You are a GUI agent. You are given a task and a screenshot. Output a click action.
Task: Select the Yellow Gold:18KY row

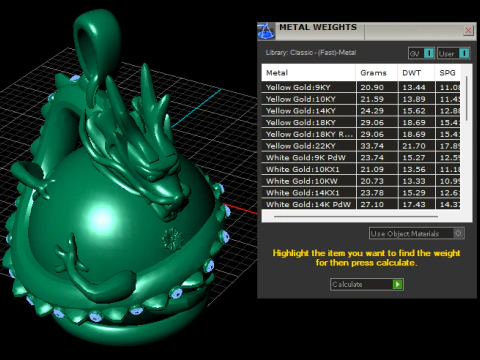tap(361, 122)
